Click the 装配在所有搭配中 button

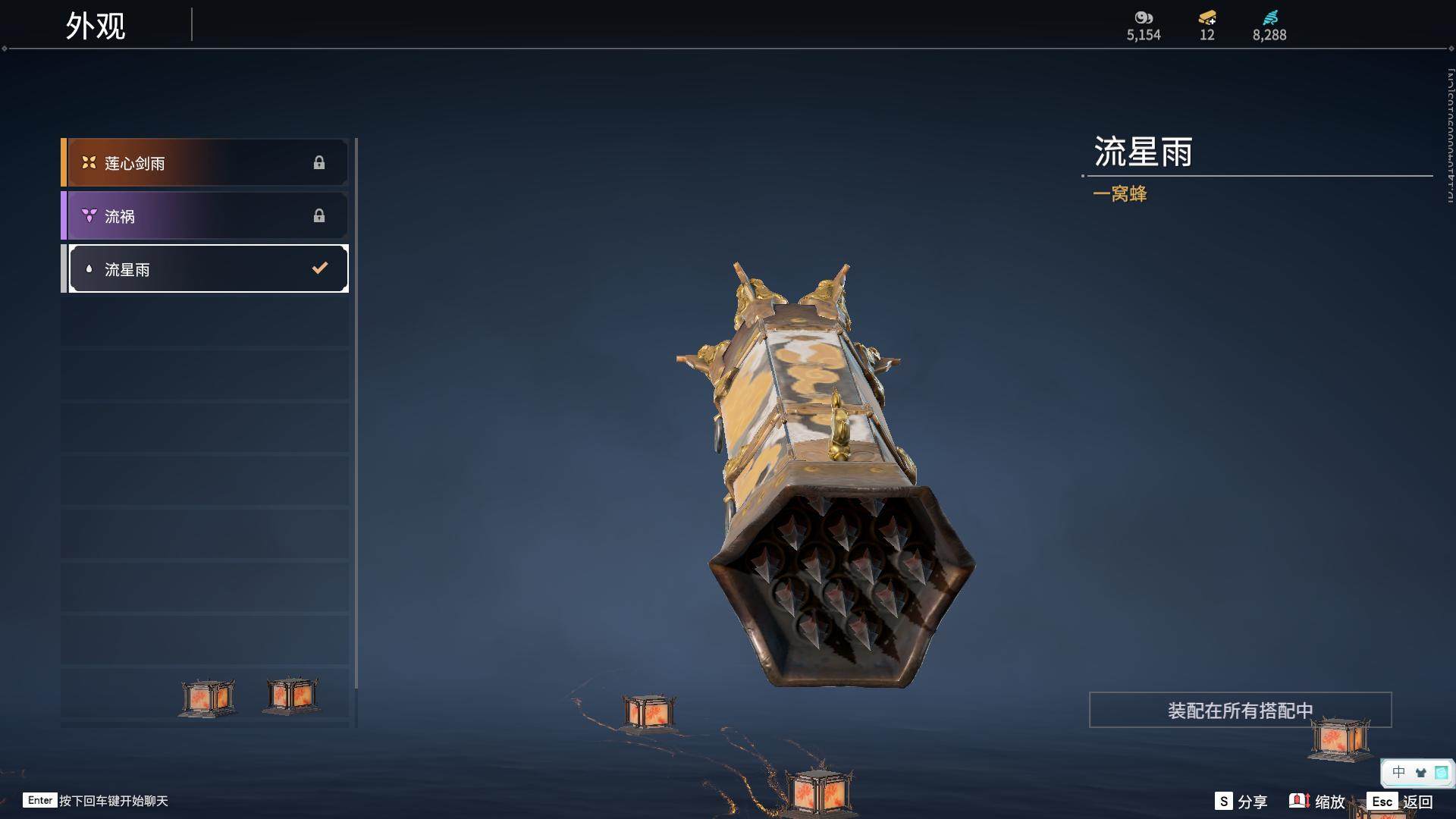tap(1241, 710)
